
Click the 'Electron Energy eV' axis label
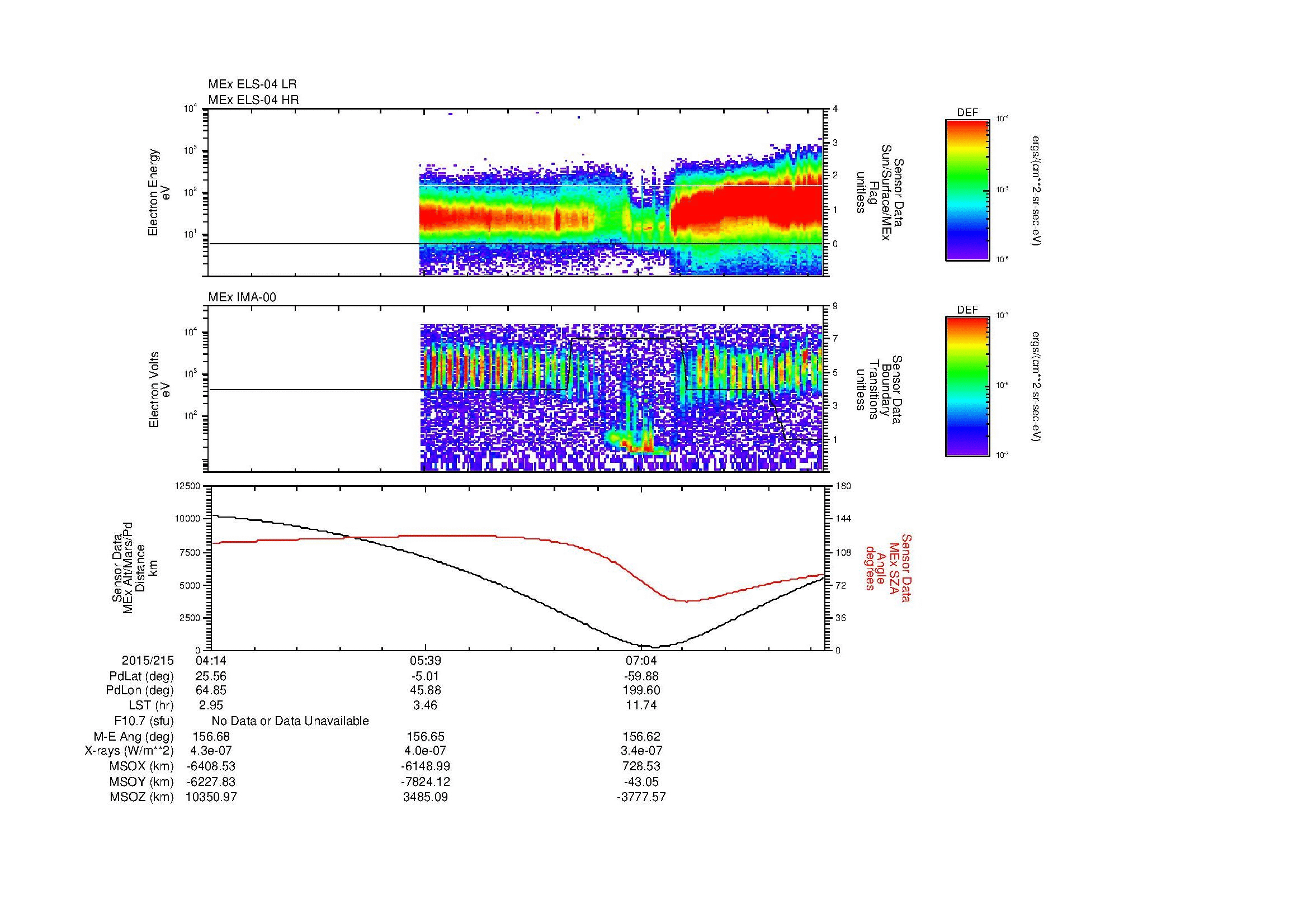tap(159, 192)
